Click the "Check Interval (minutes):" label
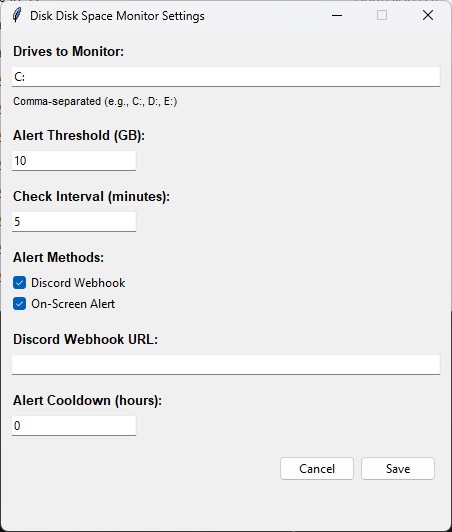Screen dimensions: 452x532 point(91,196)
